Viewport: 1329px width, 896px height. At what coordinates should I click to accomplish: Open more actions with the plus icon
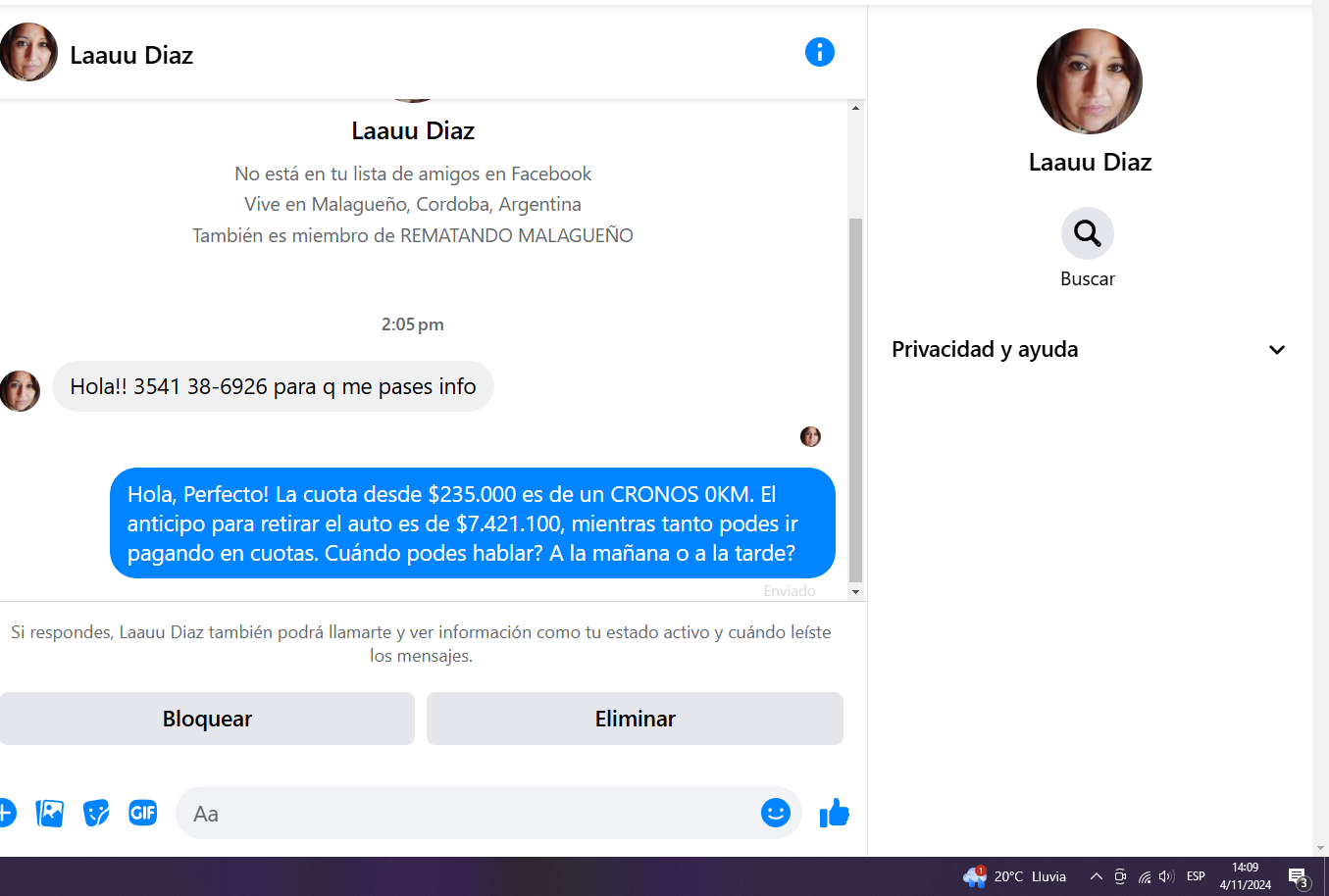[6, 813]
